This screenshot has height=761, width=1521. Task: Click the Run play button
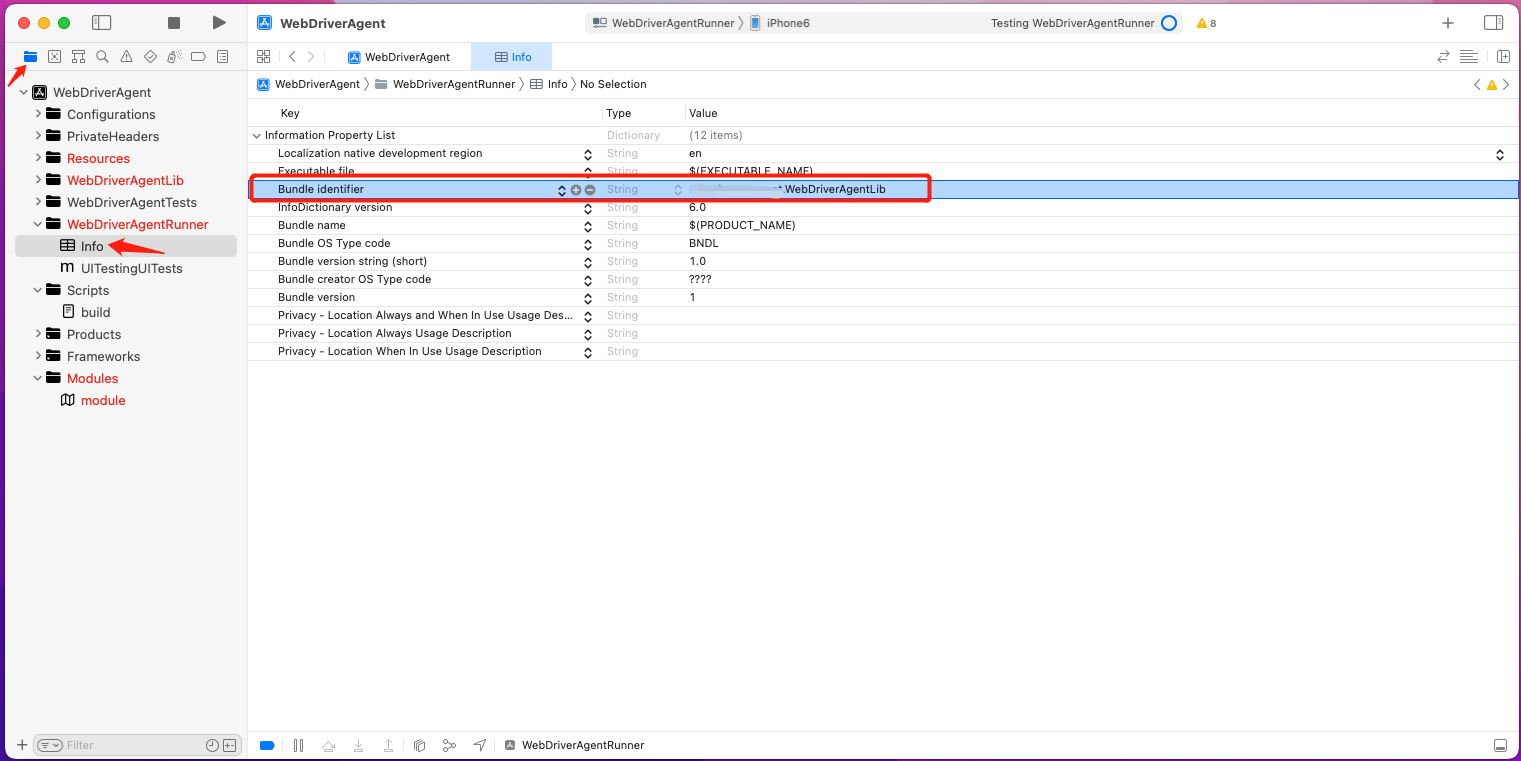tap(219, 23)
